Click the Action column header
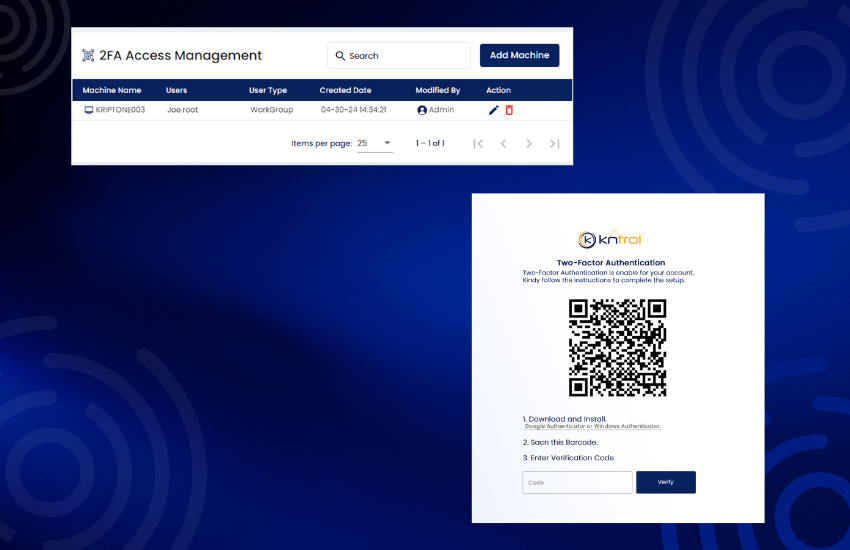 tap(498, 90)
